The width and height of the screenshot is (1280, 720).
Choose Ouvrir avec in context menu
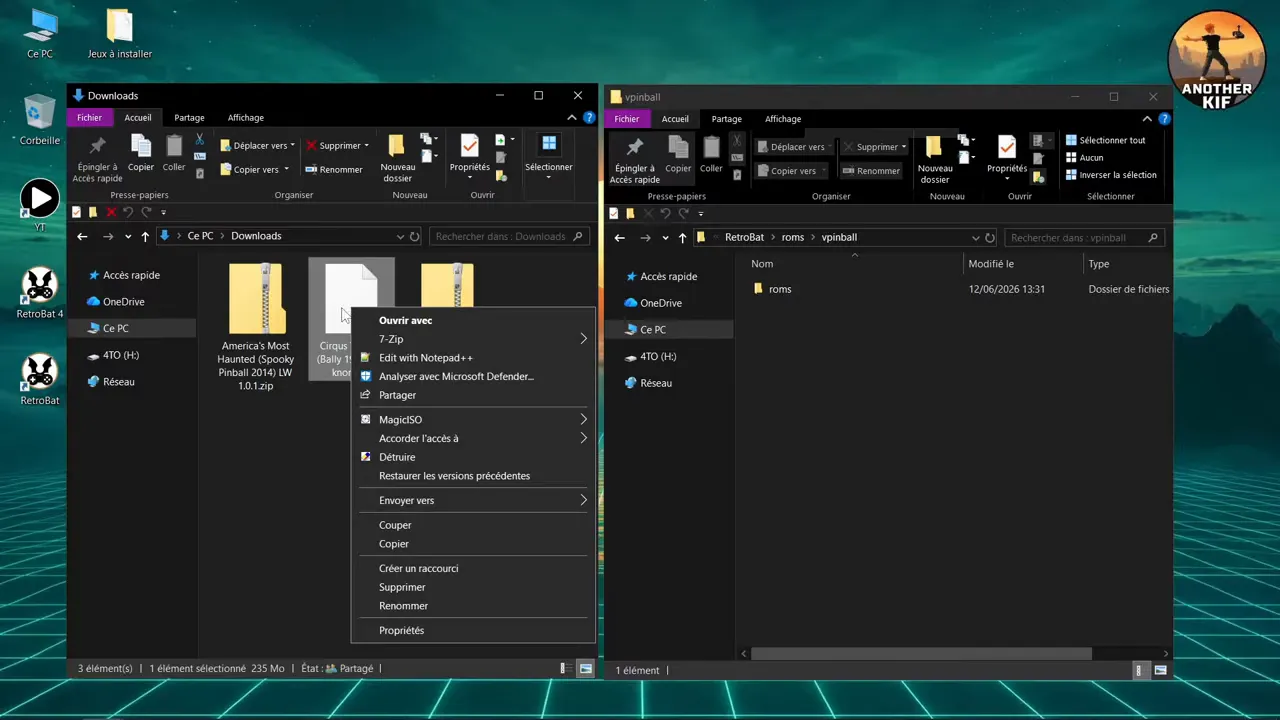(473, 320)
